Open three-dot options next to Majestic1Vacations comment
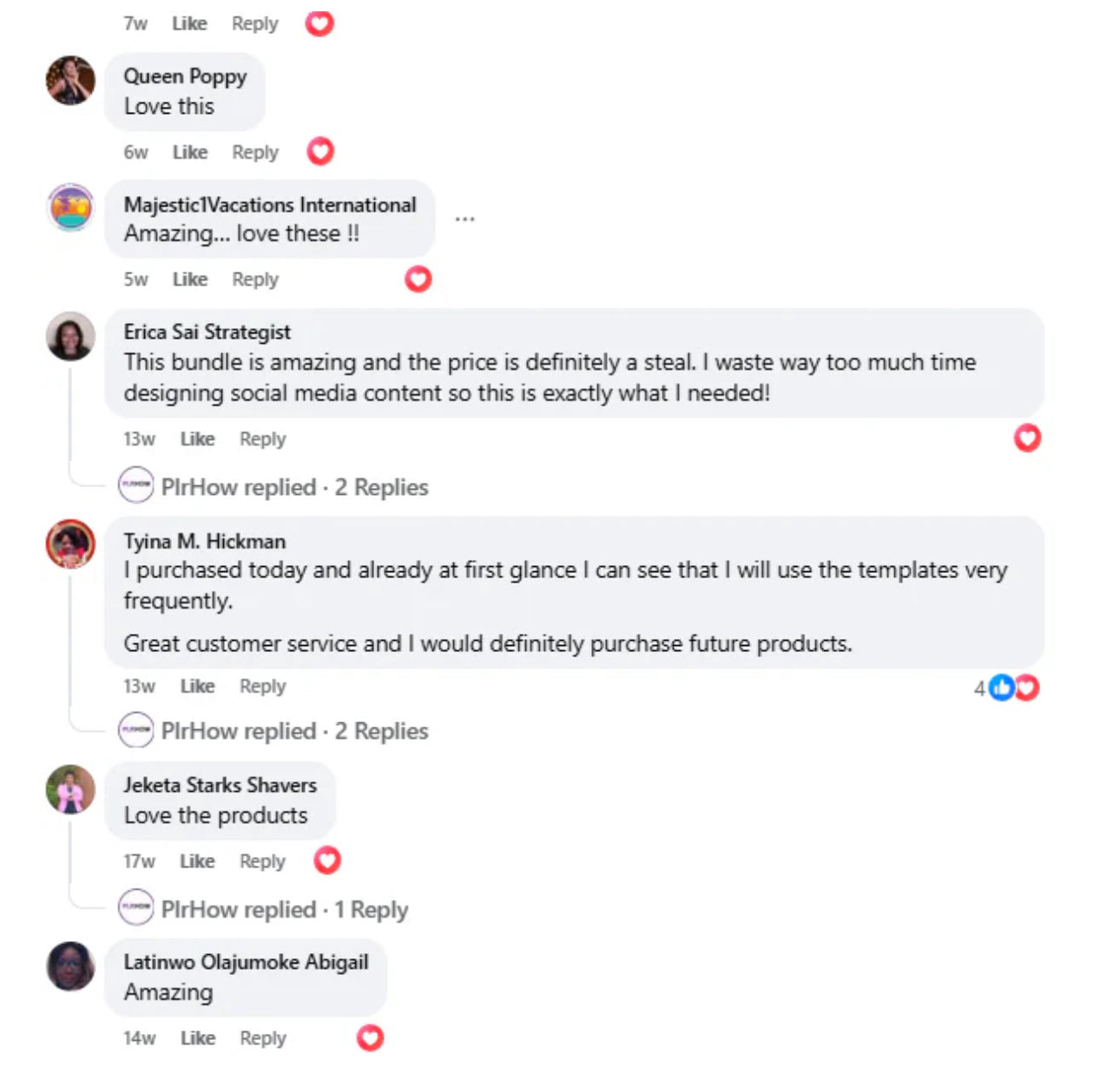 pos(464,219)
